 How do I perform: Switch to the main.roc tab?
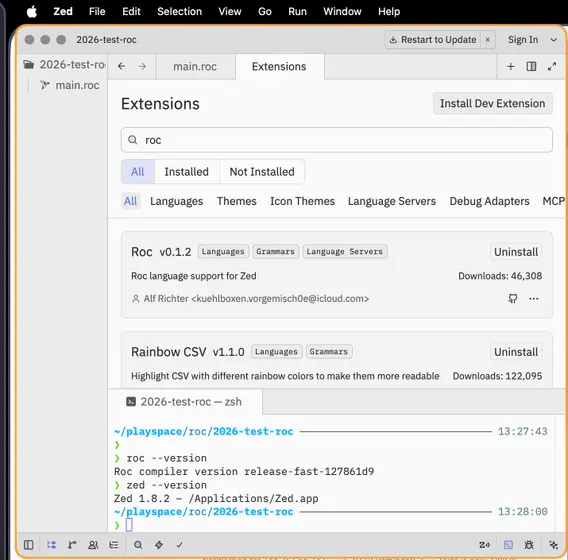(x=195, y=67)
